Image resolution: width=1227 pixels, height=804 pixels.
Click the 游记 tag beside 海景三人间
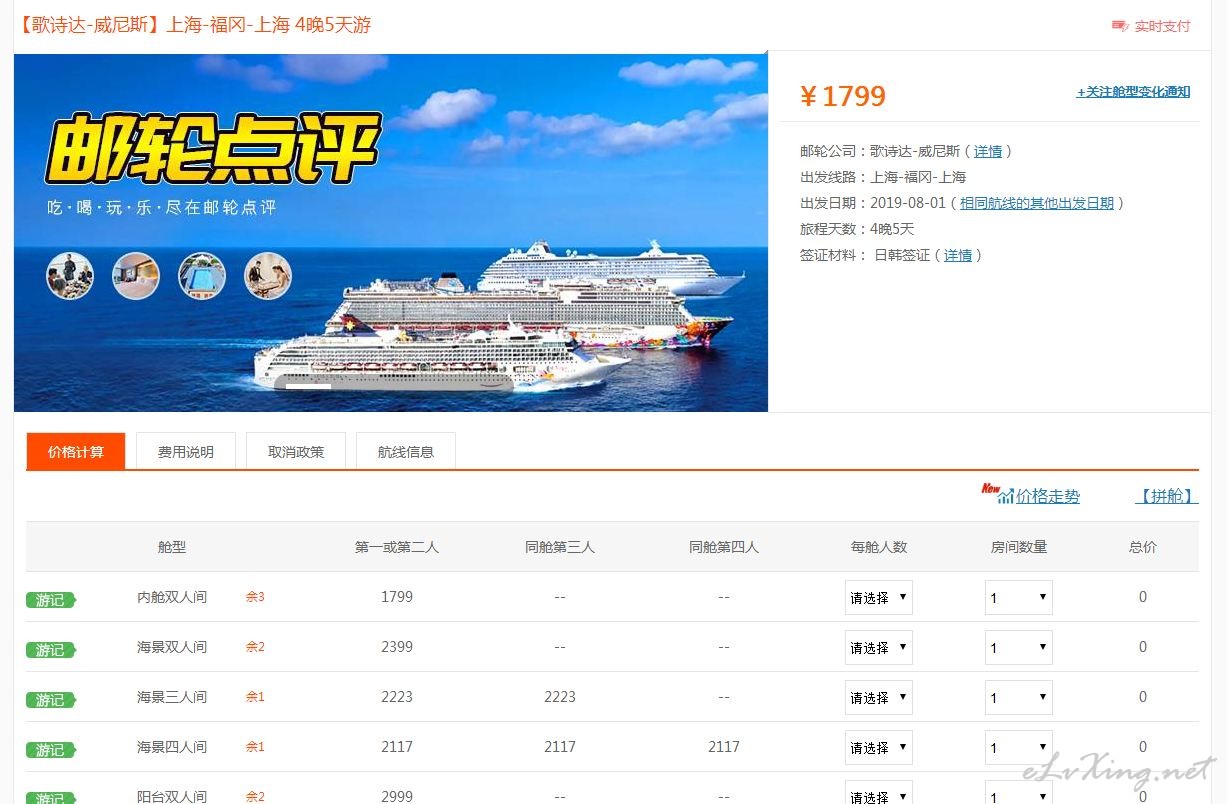pos(51,700)
